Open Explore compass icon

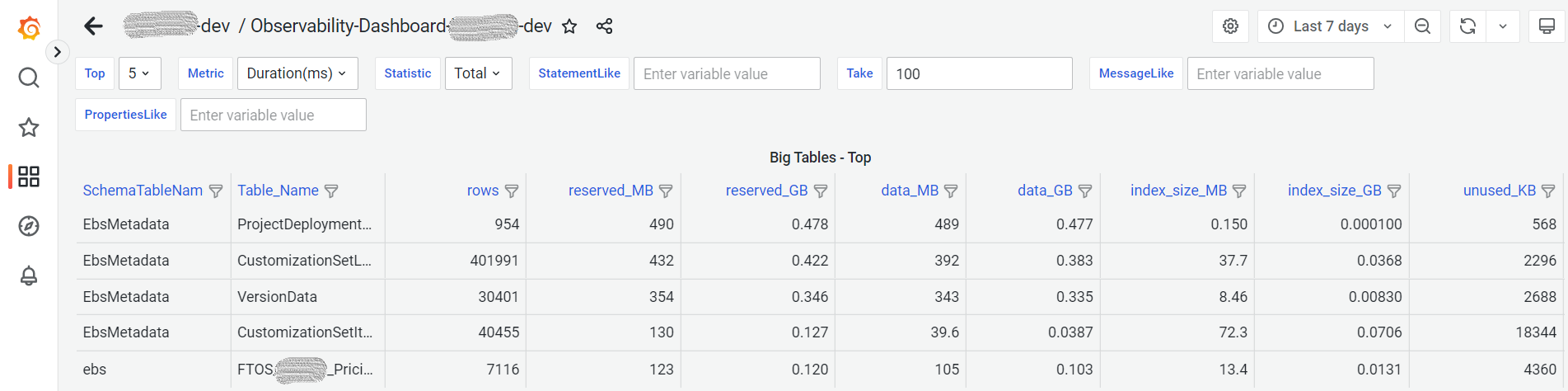tap(29, 226)
